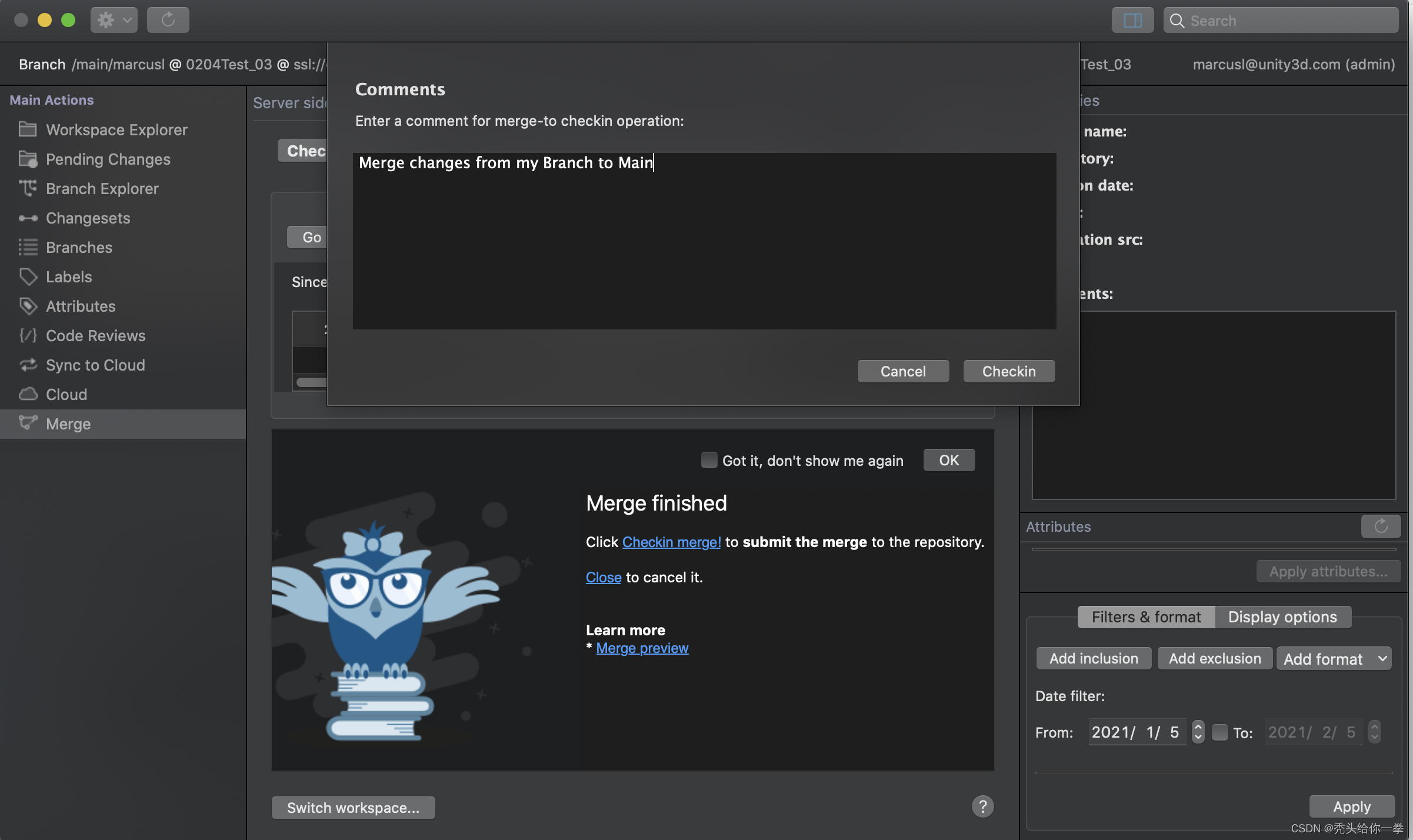The image size is (1413, 840).
Task: Enable the To date filter checkbox
Action: click(x=1220, y=732)
